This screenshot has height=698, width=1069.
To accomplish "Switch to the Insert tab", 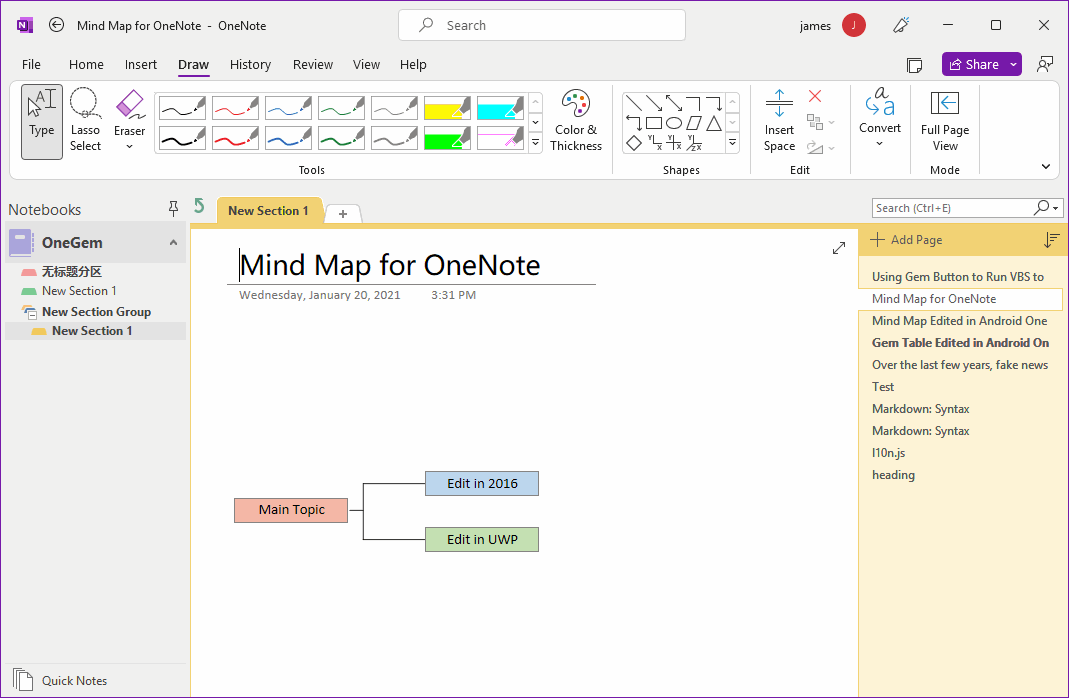I will (x=141, y=64).
